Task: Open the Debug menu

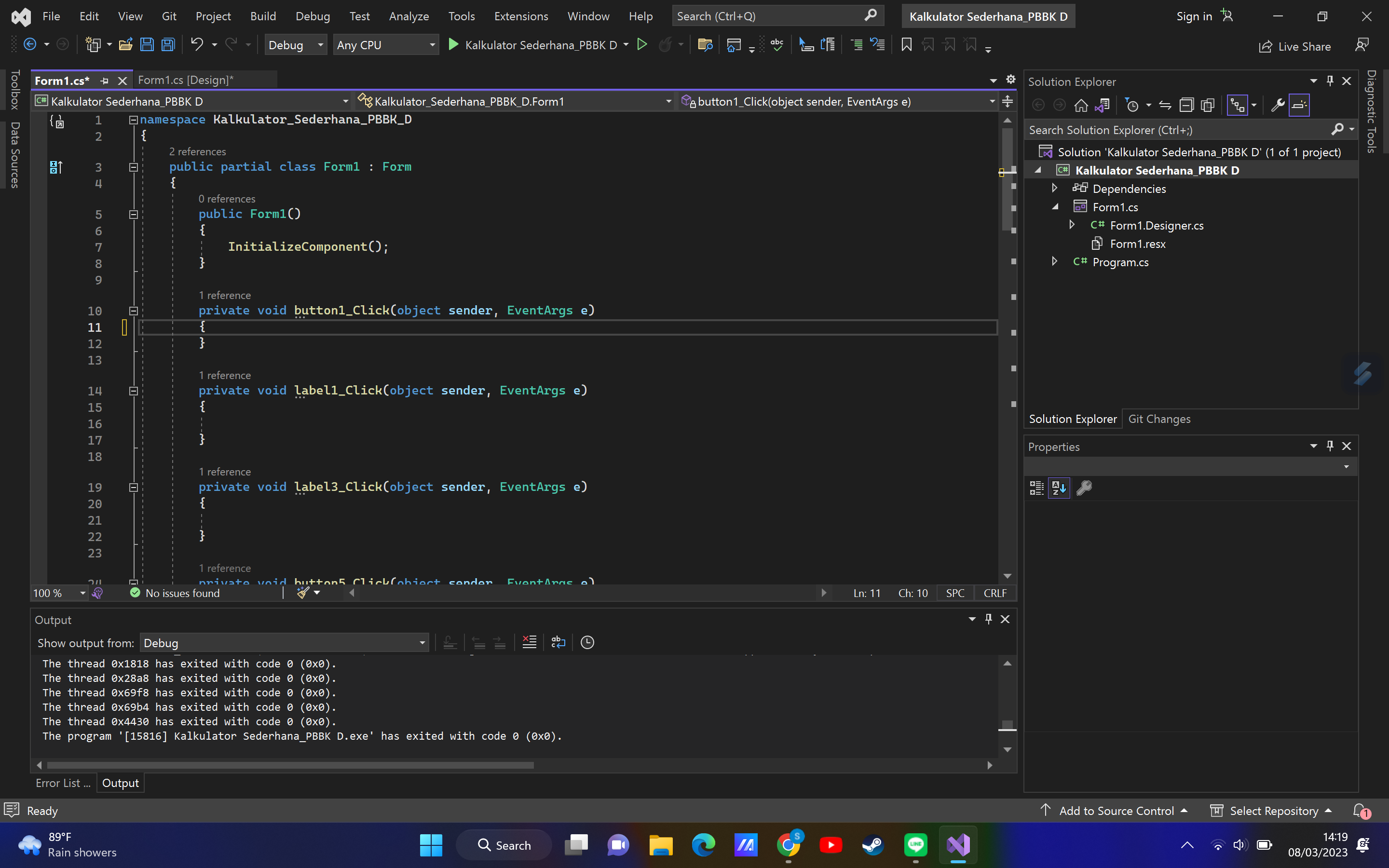Action: 313,16
